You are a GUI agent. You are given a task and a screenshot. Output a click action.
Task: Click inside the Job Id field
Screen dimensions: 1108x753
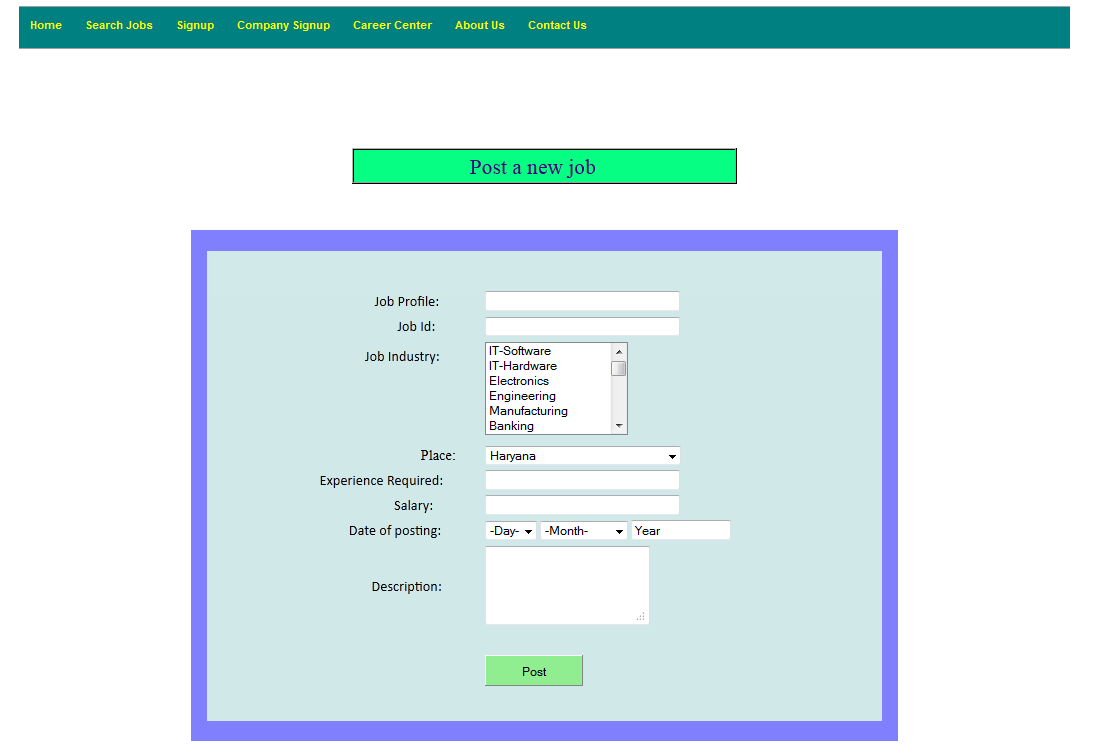point(581,326)
